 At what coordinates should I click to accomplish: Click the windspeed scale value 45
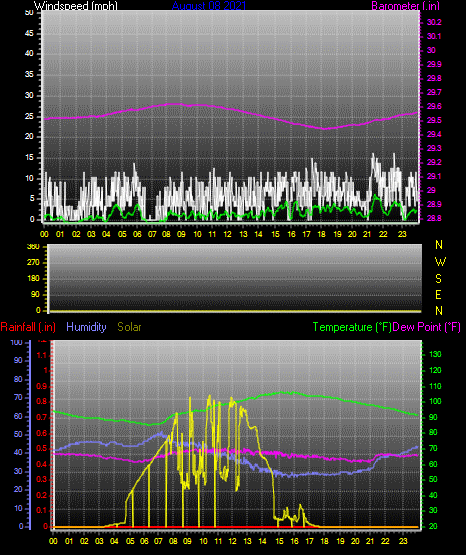click(x=30, y=34)
